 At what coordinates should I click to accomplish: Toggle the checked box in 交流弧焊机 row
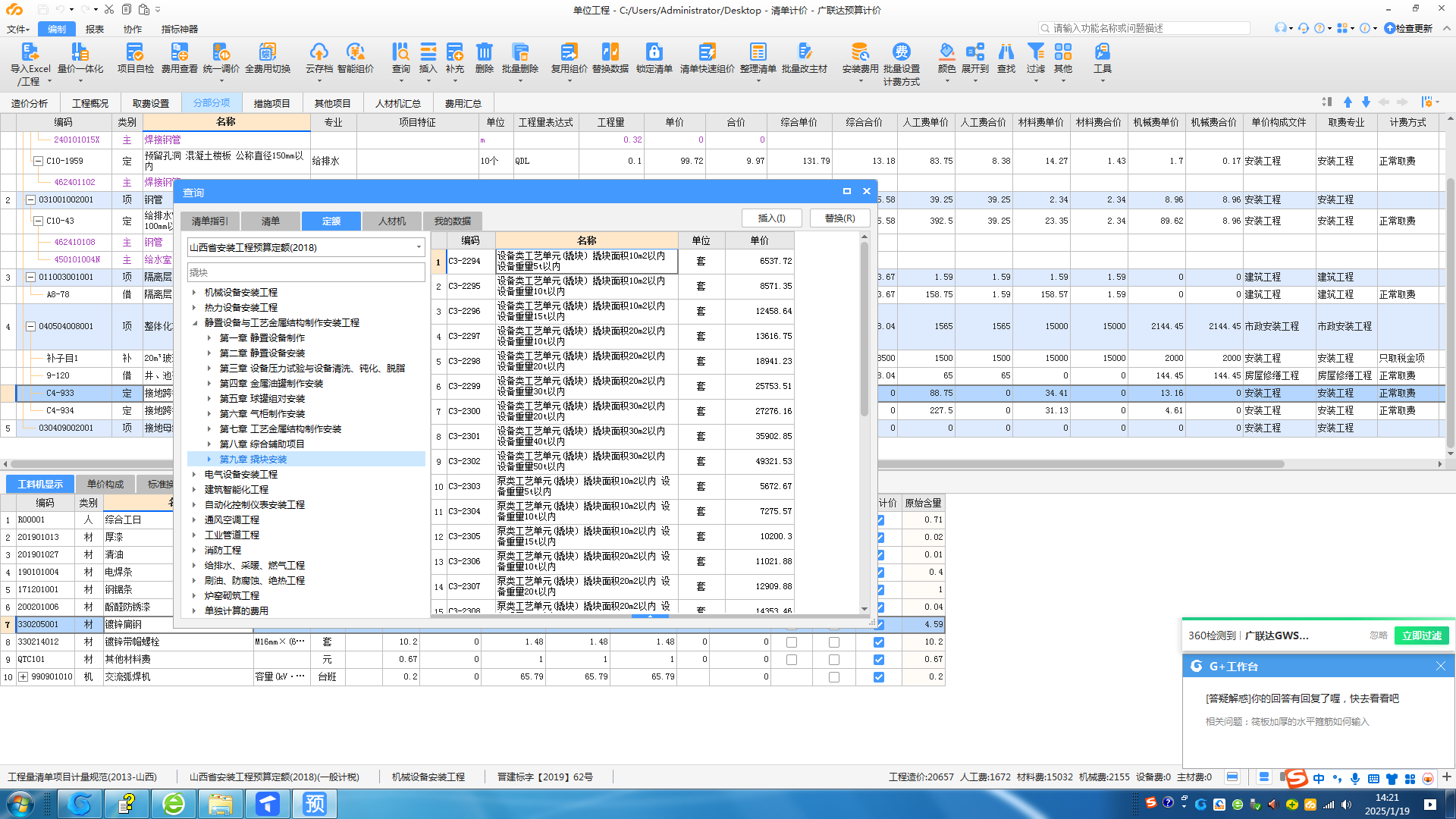coord(879,677)
